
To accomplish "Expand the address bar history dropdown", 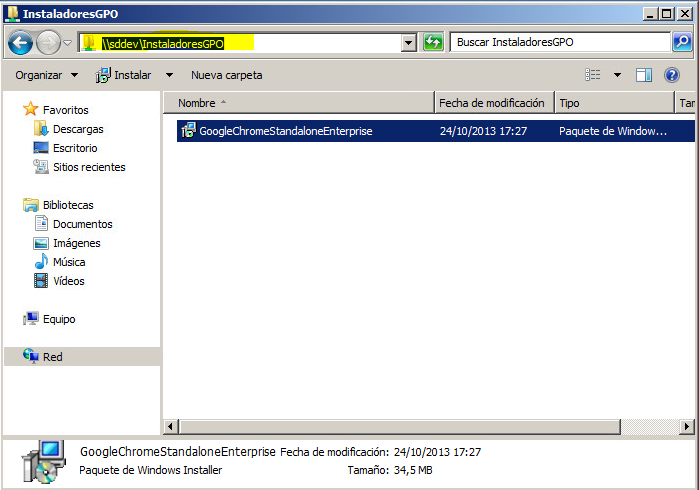I will (x=408, y=43).
